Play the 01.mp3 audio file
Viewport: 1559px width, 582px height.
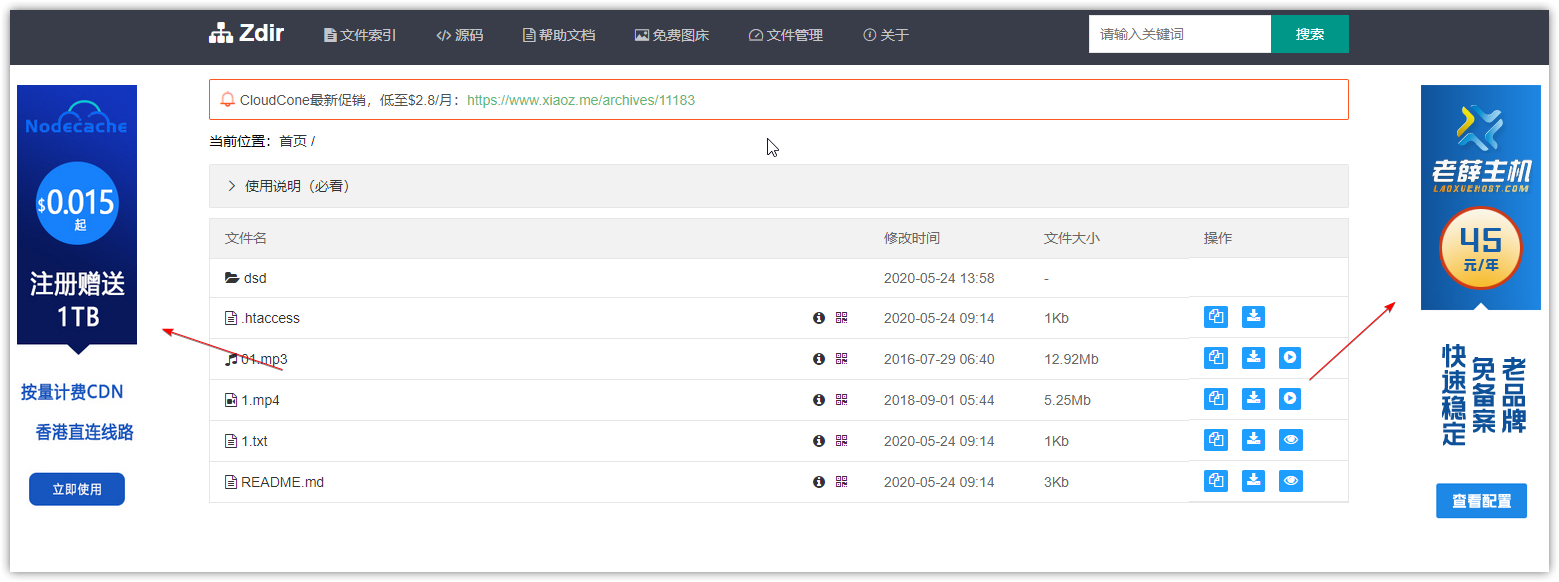[x=1289, y=357]
